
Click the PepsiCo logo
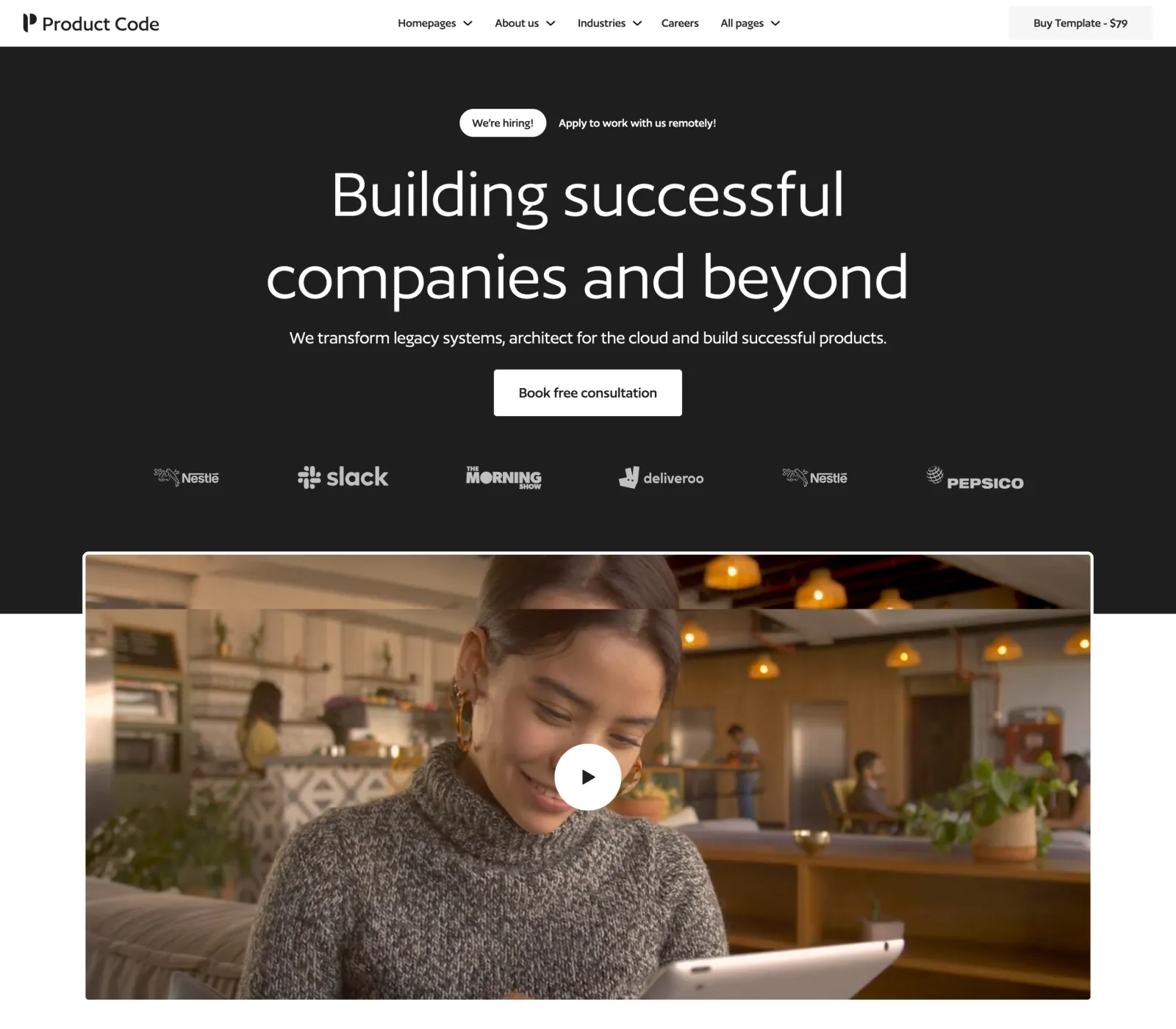(x=975, y=478)
